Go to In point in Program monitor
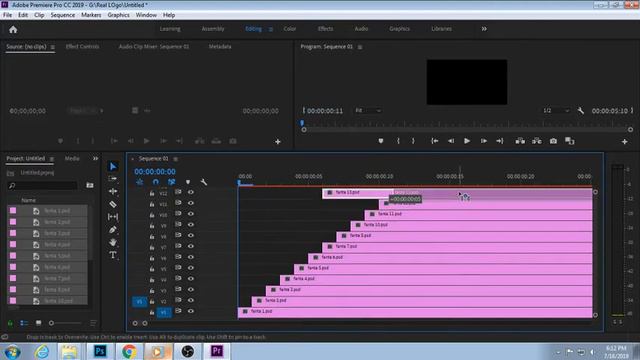640x360 pixels. (x=435, y=141)
